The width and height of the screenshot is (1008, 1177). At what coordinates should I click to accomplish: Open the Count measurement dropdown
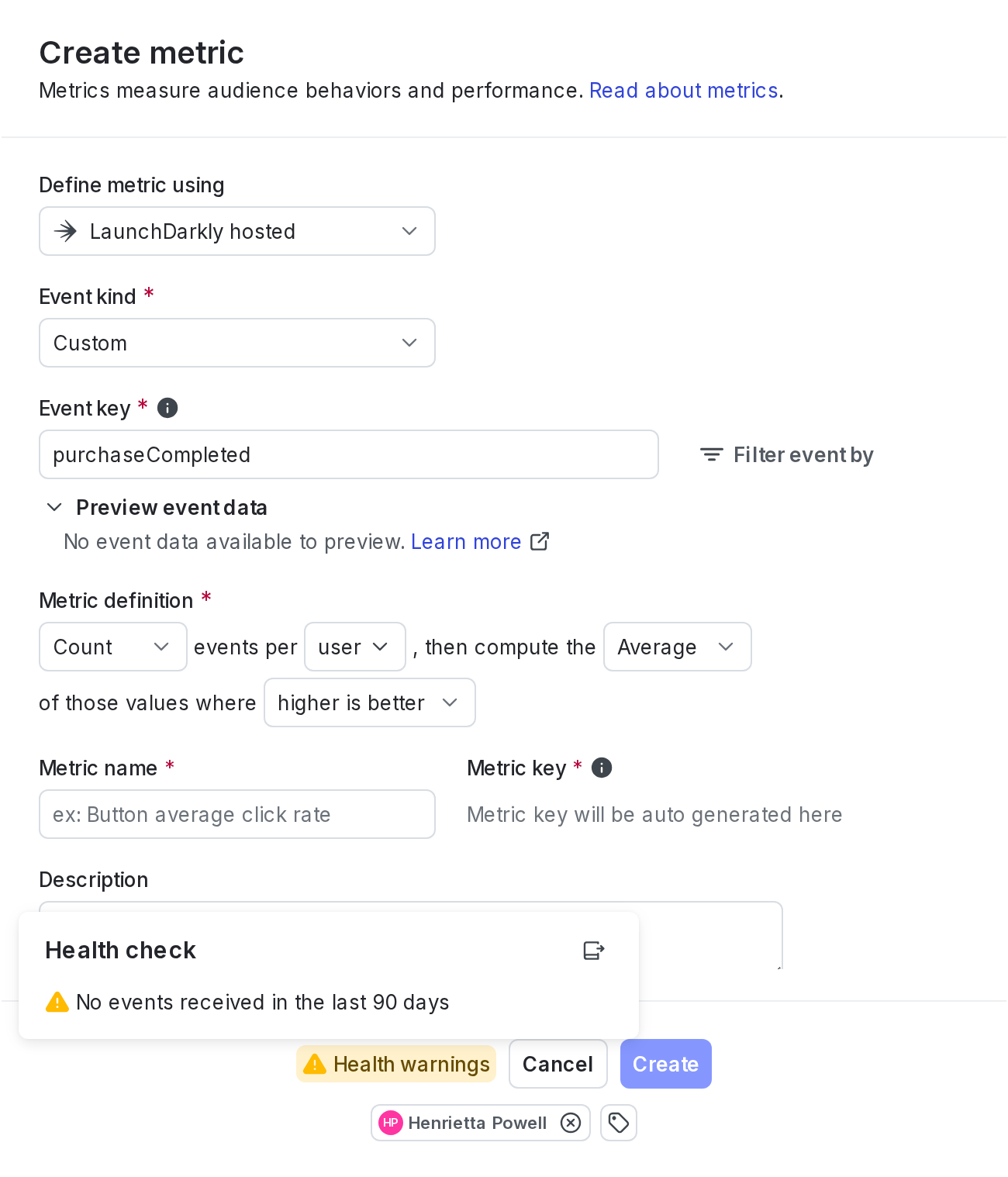(x=113, y=647)
